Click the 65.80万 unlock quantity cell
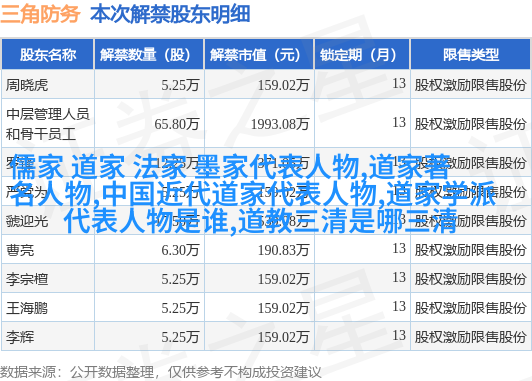This screenshot has width=532, height=381. click(176, 124)
